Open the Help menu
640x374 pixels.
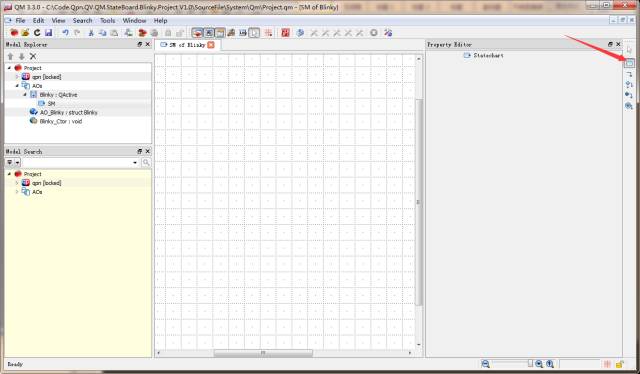160,20
